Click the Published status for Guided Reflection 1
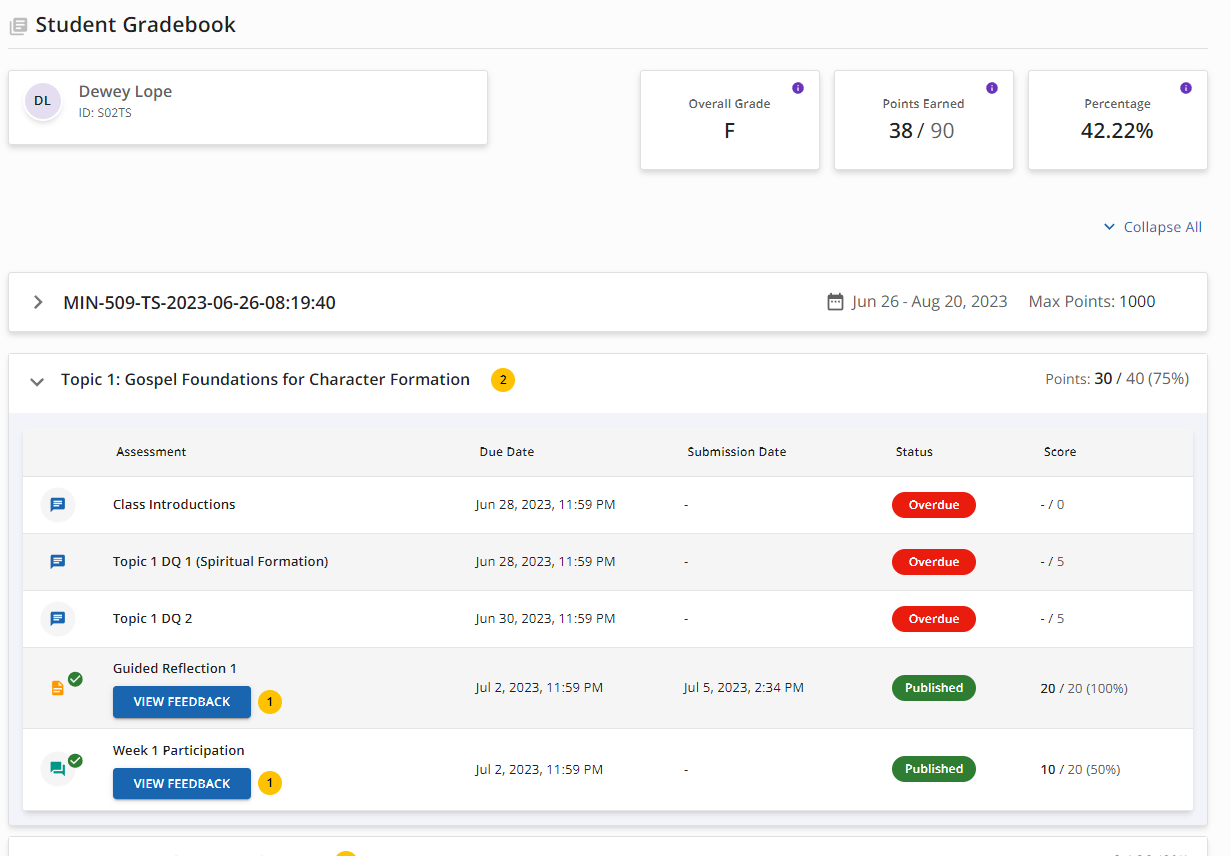The height and width of the screenshot is (856, 1231). coord(933,688)
